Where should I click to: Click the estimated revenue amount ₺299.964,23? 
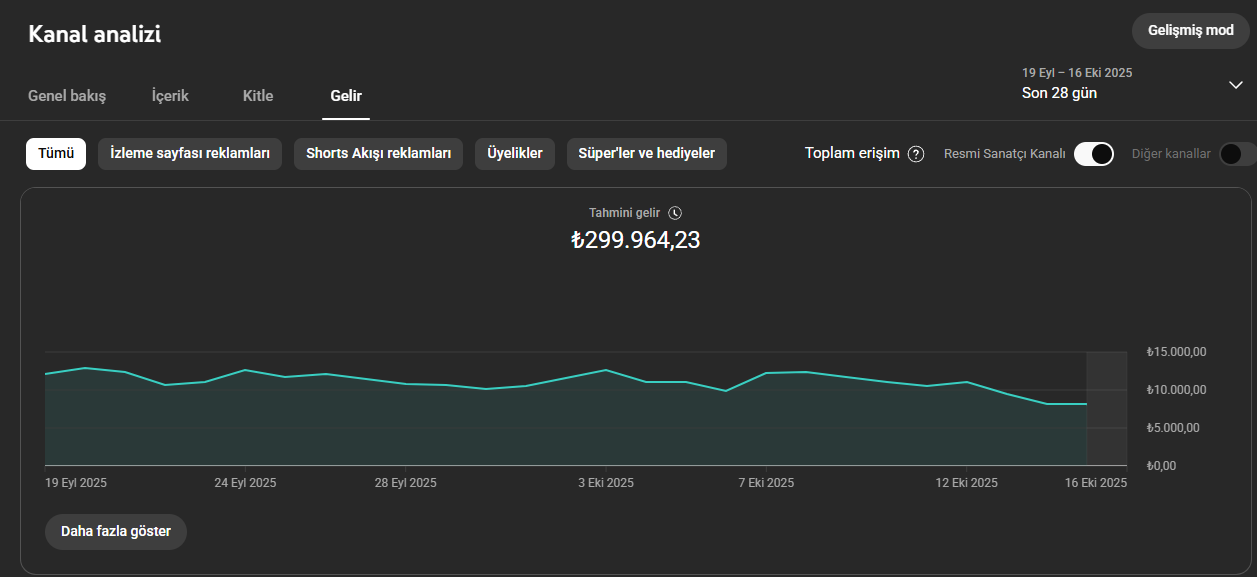click(x=636, y=240)
